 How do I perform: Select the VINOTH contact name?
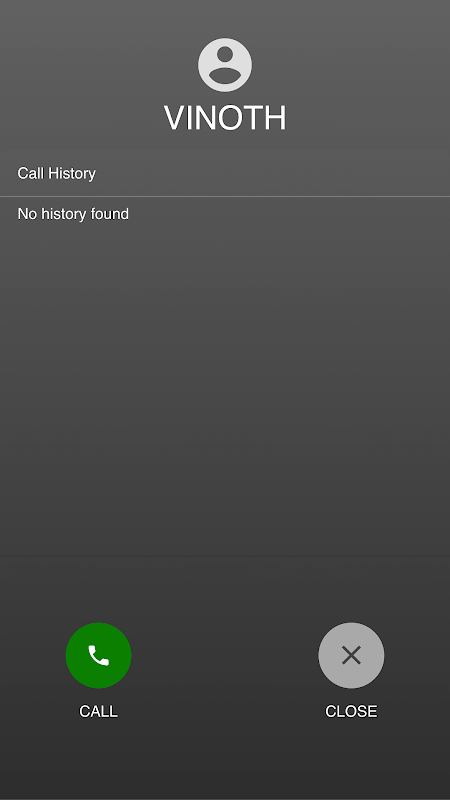225,118
